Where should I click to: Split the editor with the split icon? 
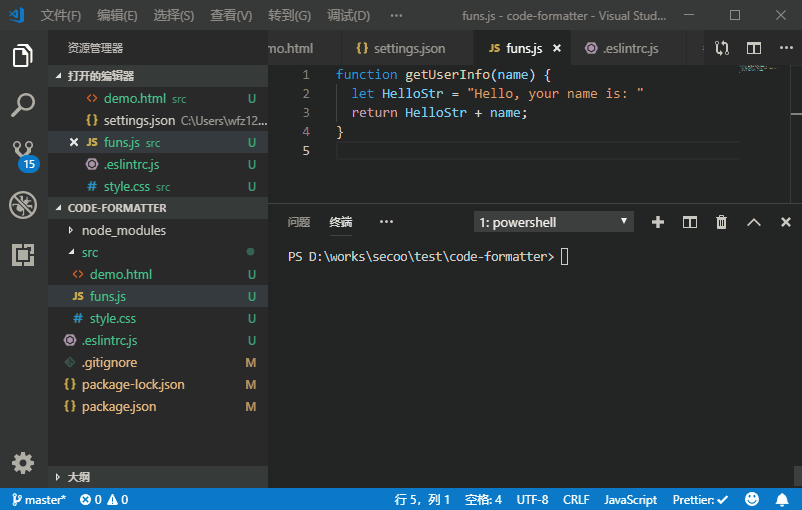tap(753, 48)
